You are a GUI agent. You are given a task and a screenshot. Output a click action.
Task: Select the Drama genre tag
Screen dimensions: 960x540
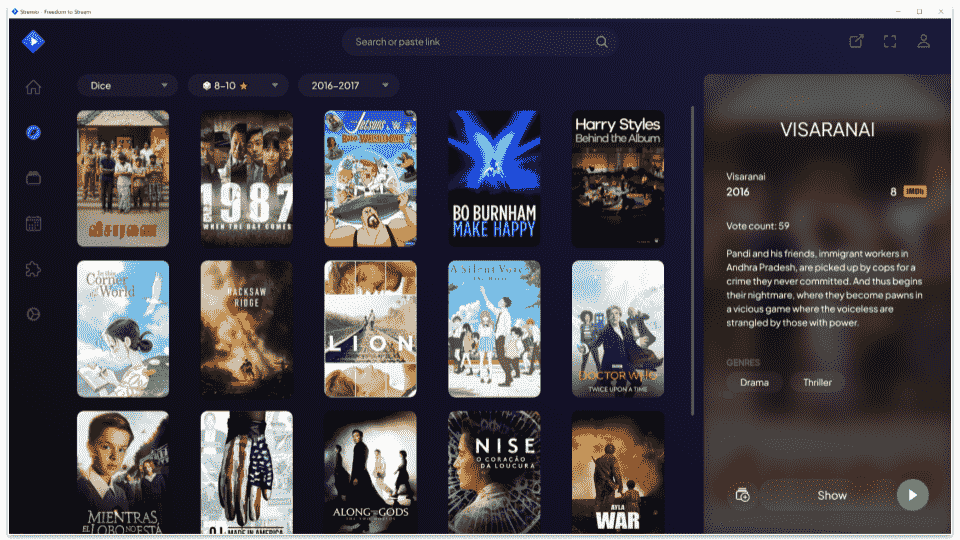tap(754, 382)
